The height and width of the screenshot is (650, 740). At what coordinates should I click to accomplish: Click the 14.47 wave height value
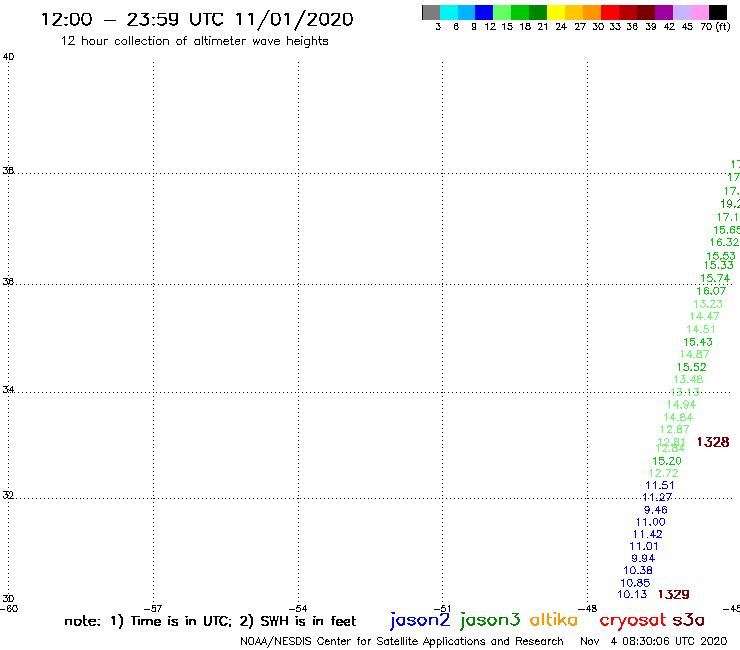705,316
